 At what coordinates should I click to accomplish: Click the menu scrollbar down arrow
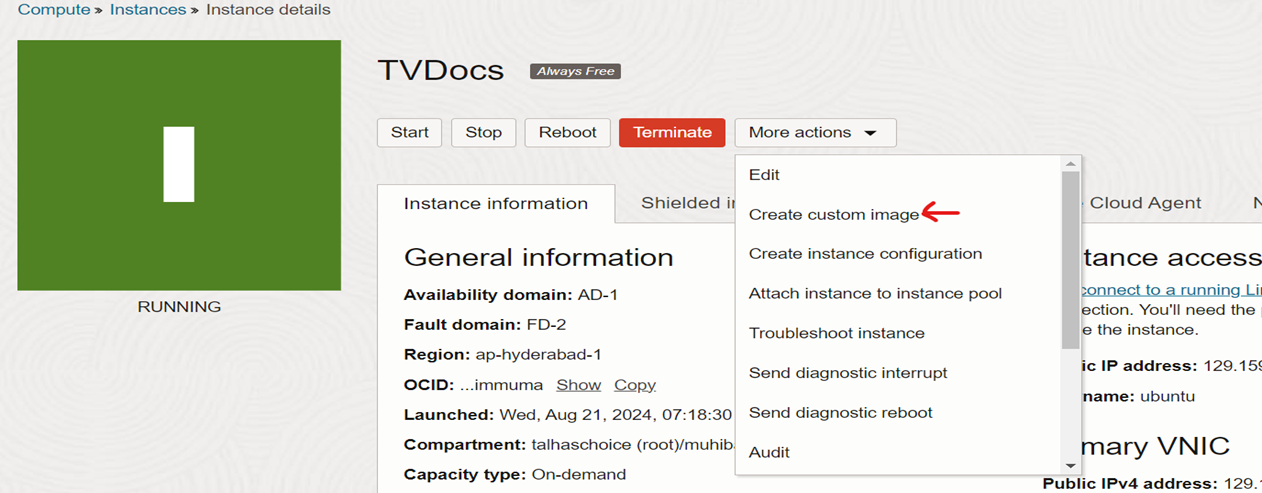[x=1071, y=465]
